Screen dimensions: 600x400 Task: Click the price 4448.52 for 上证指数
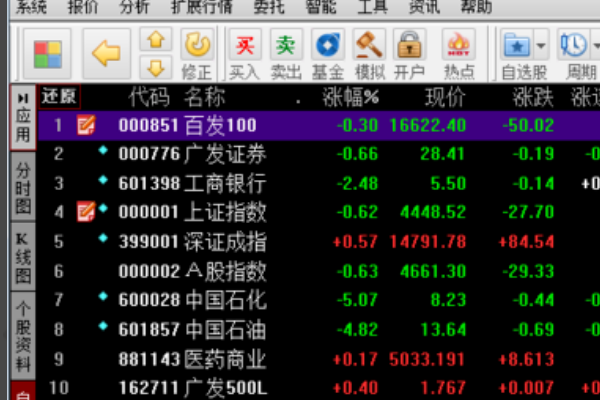click(x=433, y=212)
